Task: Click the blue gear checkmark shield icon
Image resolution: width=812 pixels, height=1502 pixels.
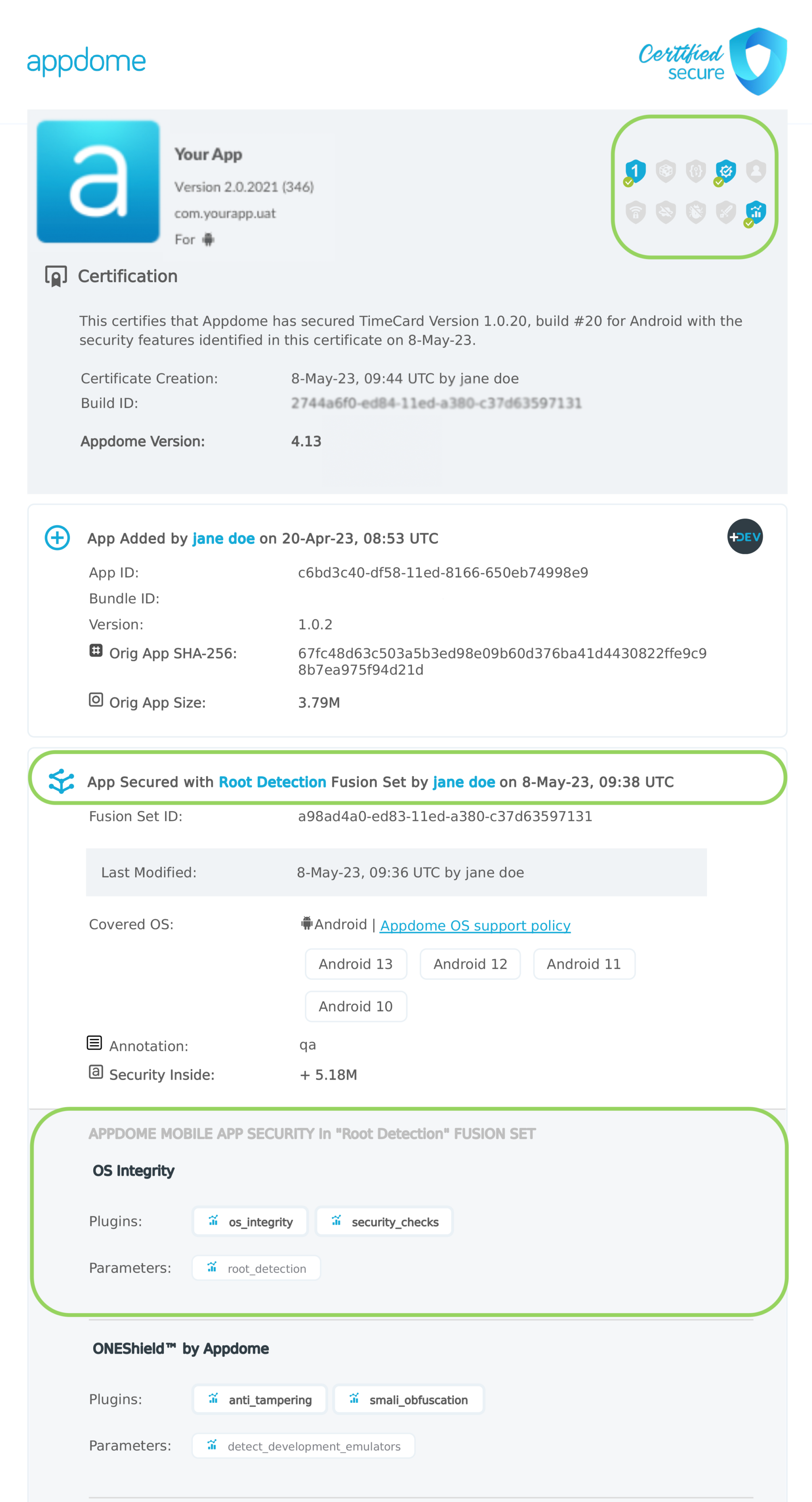Action: [x=726, y=171]
